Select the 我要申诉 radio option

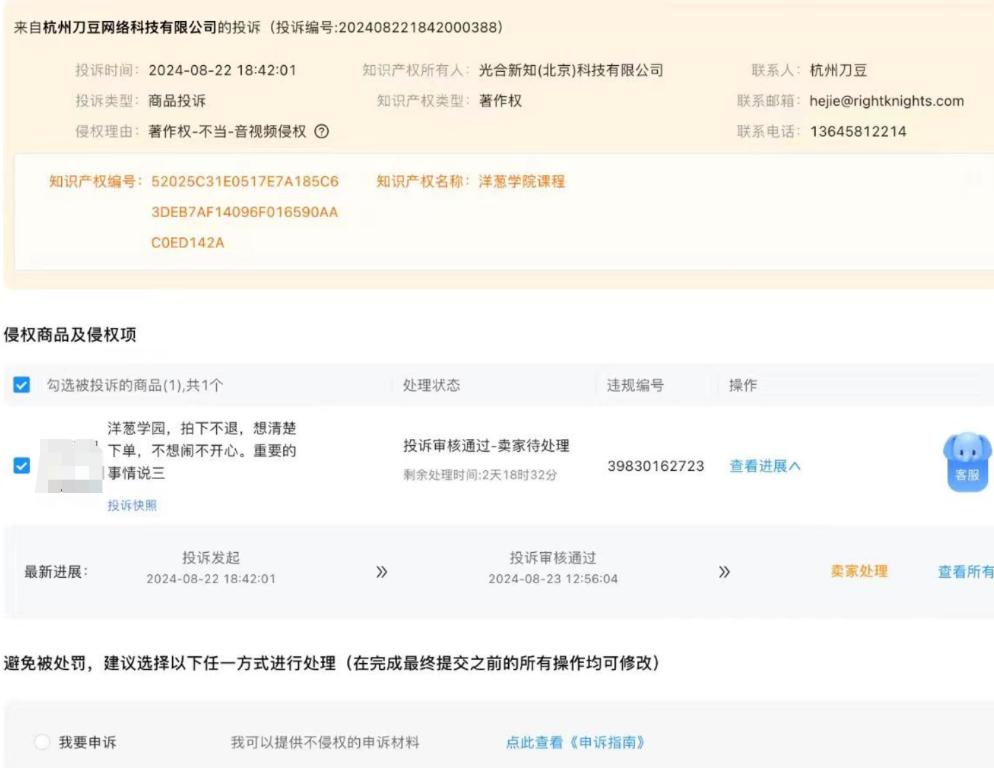point(41,742)
